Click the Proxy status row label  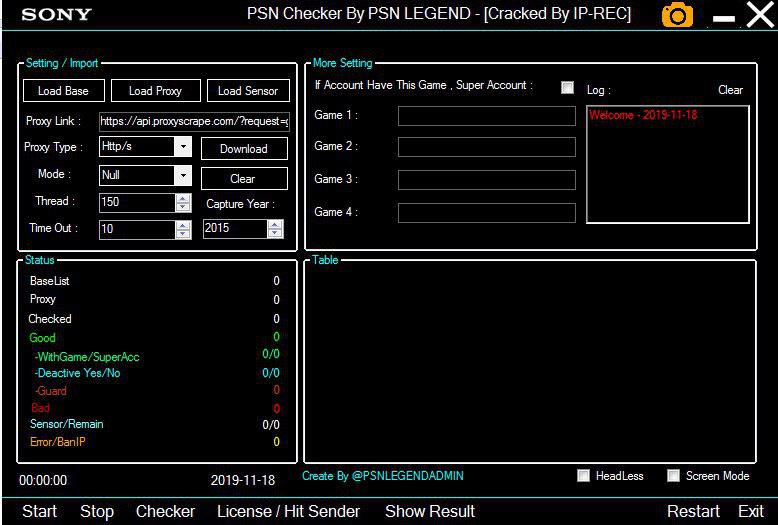point(43,299)
